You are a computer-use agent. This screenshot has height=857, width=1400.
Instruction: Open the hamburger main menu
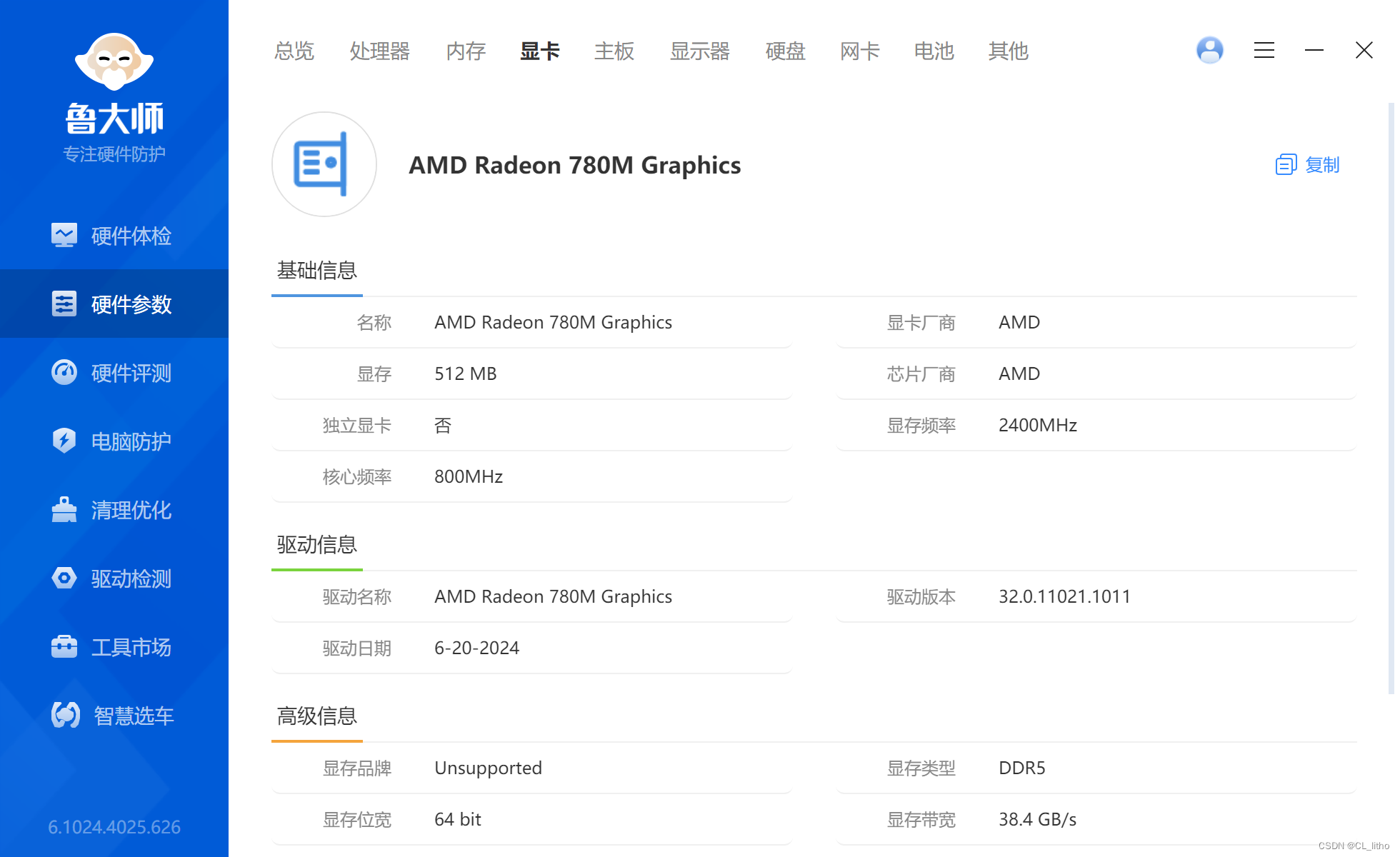point(1264,50)
